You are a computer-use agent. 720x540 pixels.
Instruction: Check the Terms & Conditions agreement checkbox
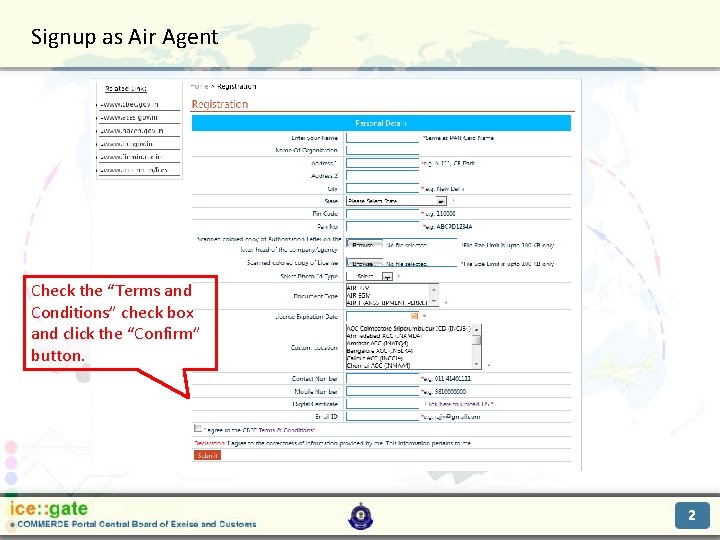click(x=197, y=428)
